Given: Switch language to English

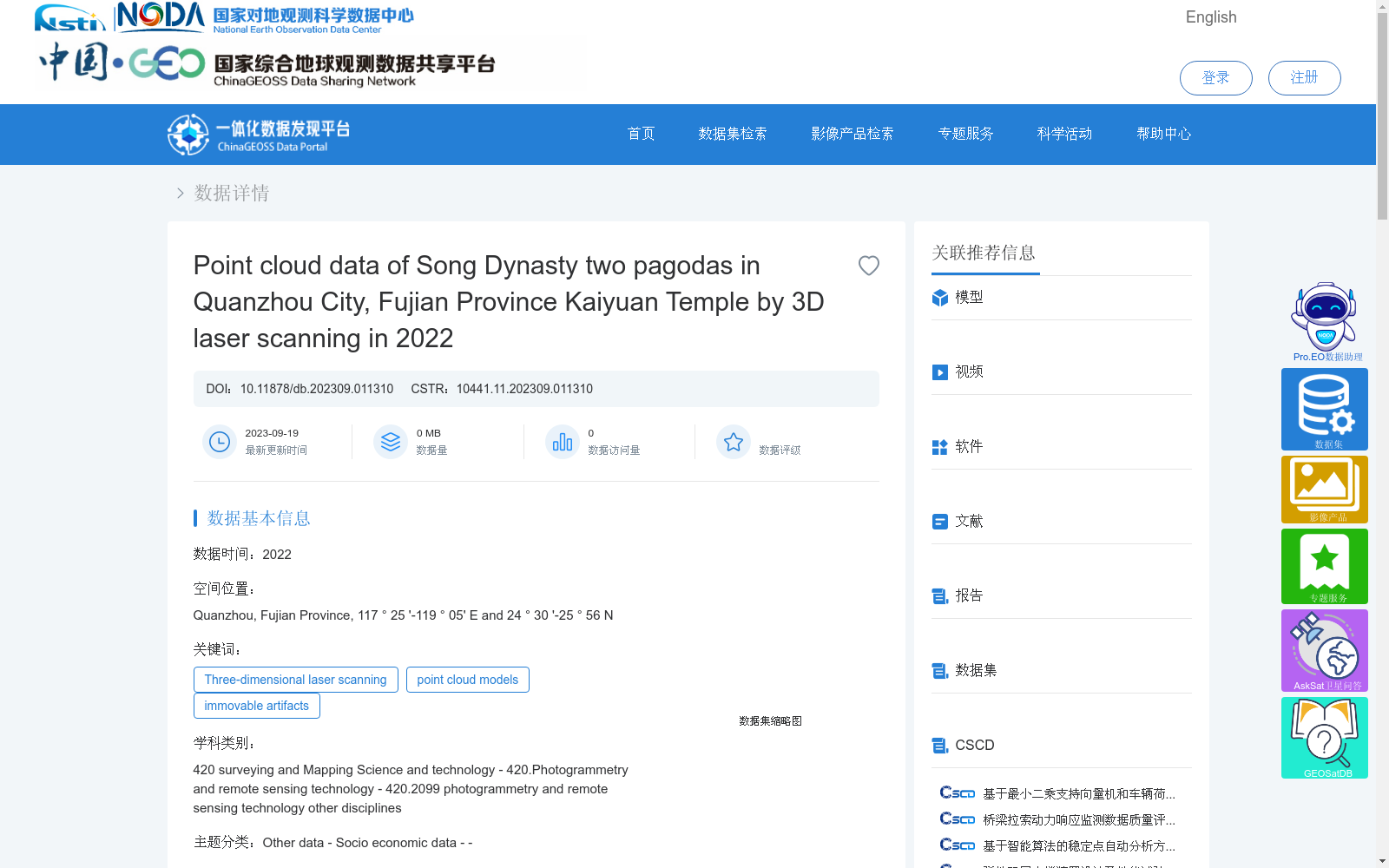Looking at the screenshot, I should 1211,17.
